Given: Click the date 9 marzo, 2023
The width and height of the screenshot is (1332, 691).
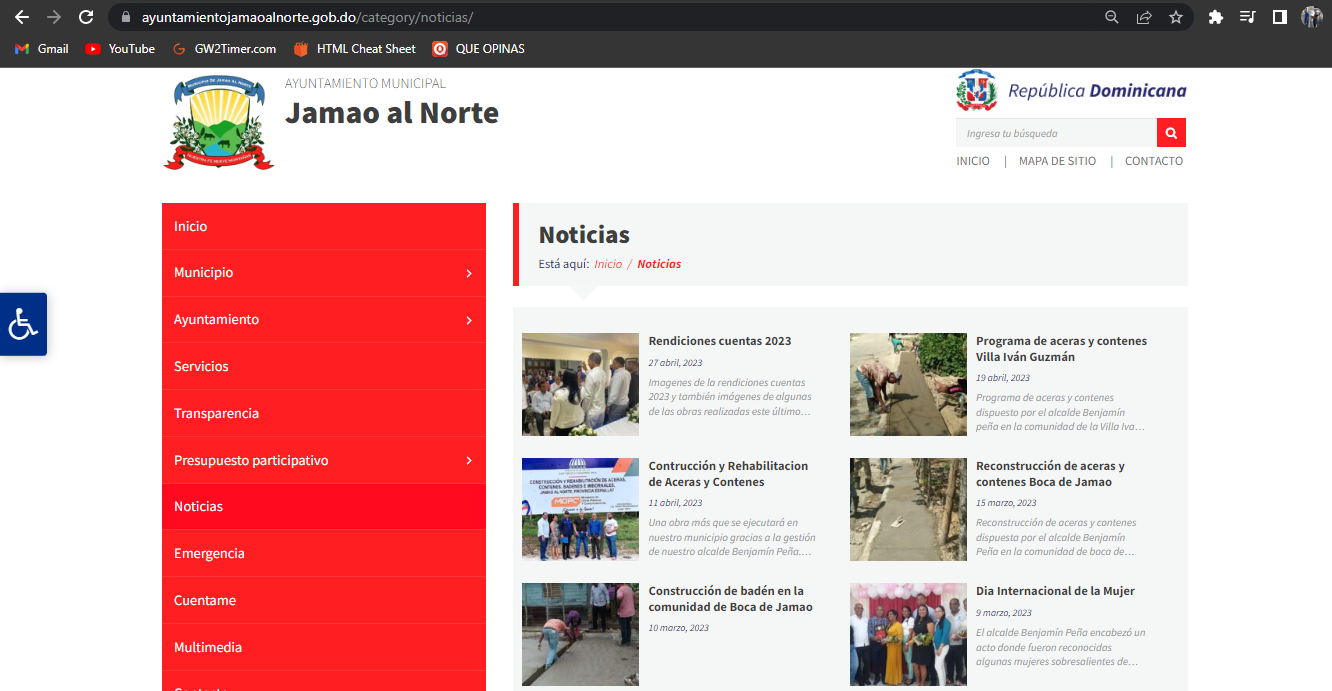Looking at the screenshot, I should click(1004, 613).
